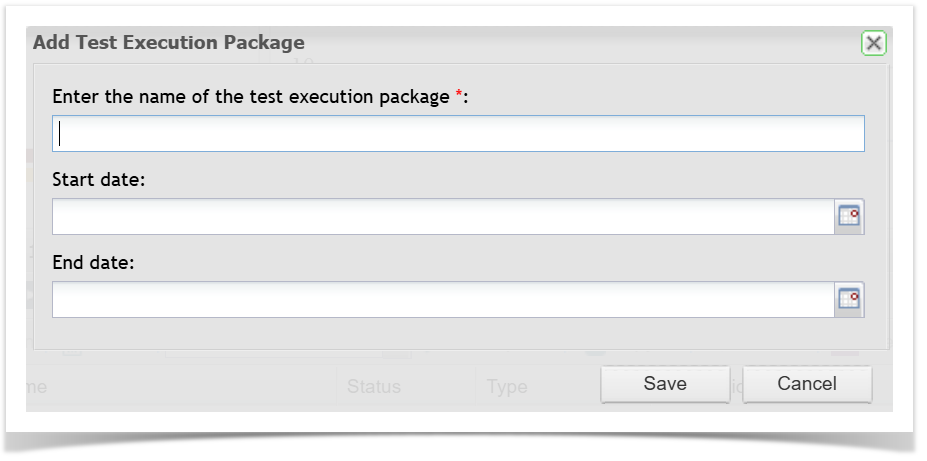Click the 'Enter the name' field label
Image resolution: width=927 pixels, height=461 pixels.
(250, 97)
